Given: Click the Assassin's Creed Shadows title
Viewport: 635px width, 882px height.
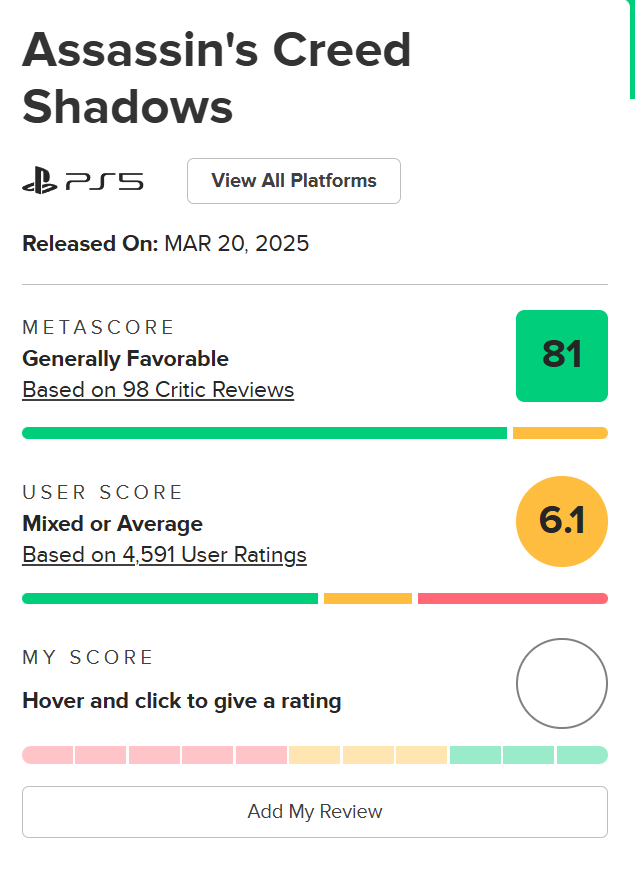Looking at the screenshot, I should (x=217, y=78).
